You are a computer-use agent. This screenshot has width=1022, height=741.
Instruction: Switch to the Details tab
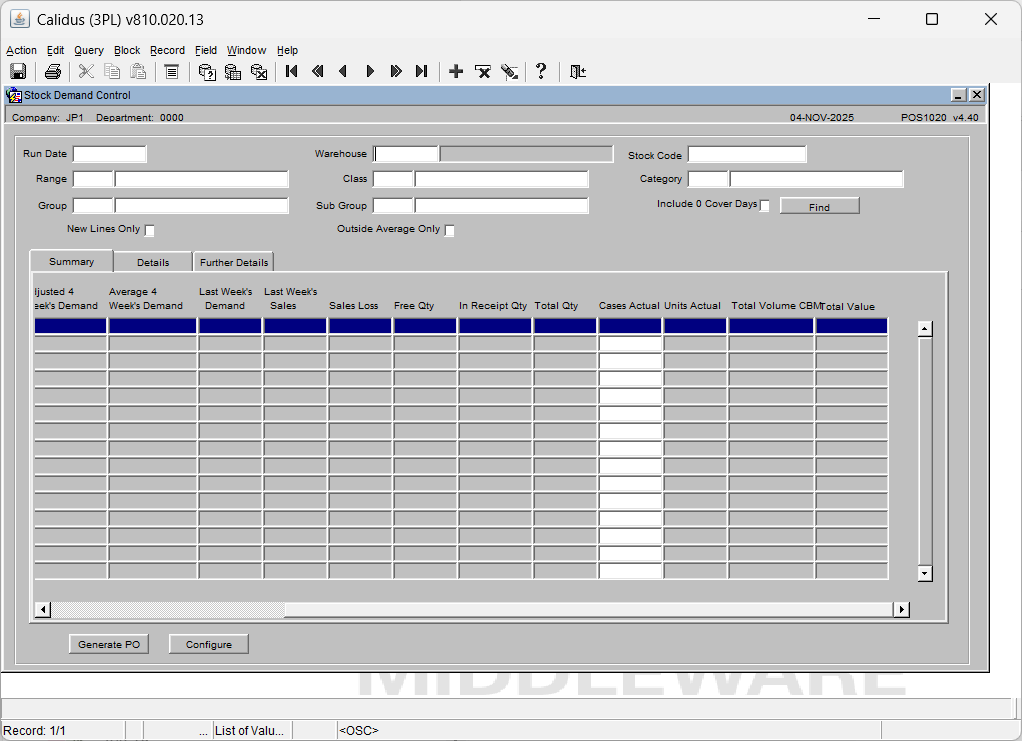(x=153, y=262)
